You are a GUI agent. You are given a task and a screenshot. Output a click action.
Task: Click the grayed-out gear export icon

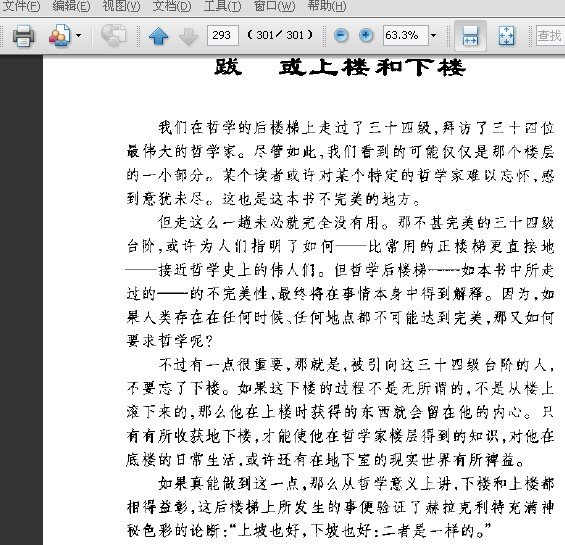tap(114, 35)
